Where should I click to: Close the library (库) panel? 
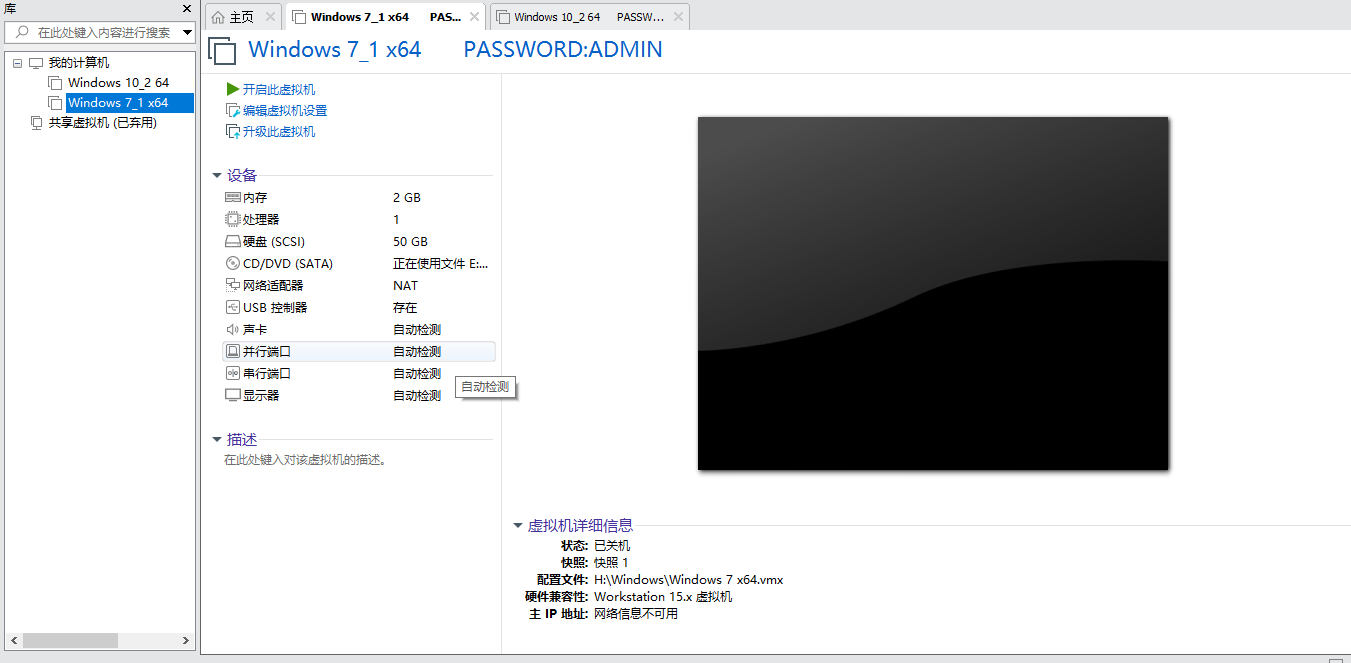coord(187,8)
